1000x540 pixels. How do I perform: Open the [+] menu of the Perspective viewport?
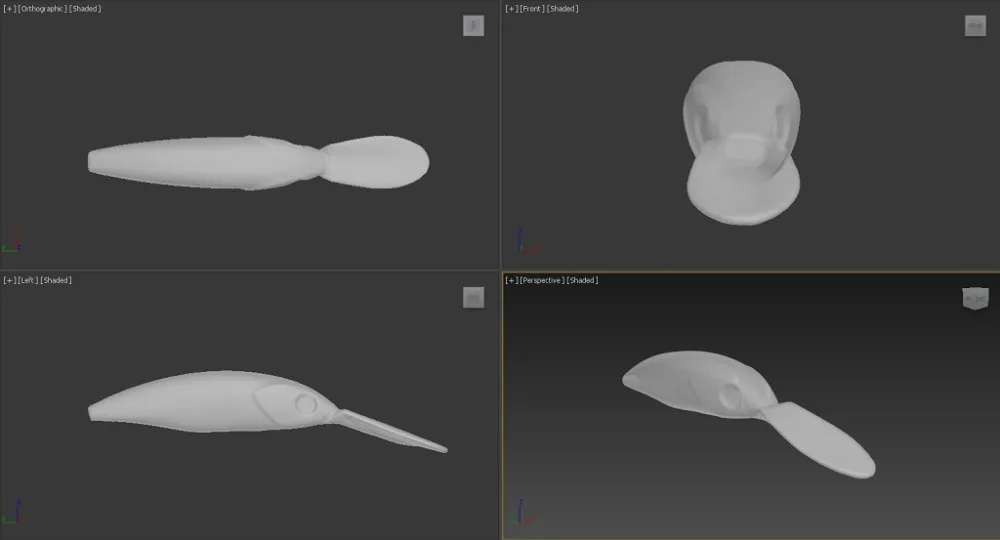[511, 280]
